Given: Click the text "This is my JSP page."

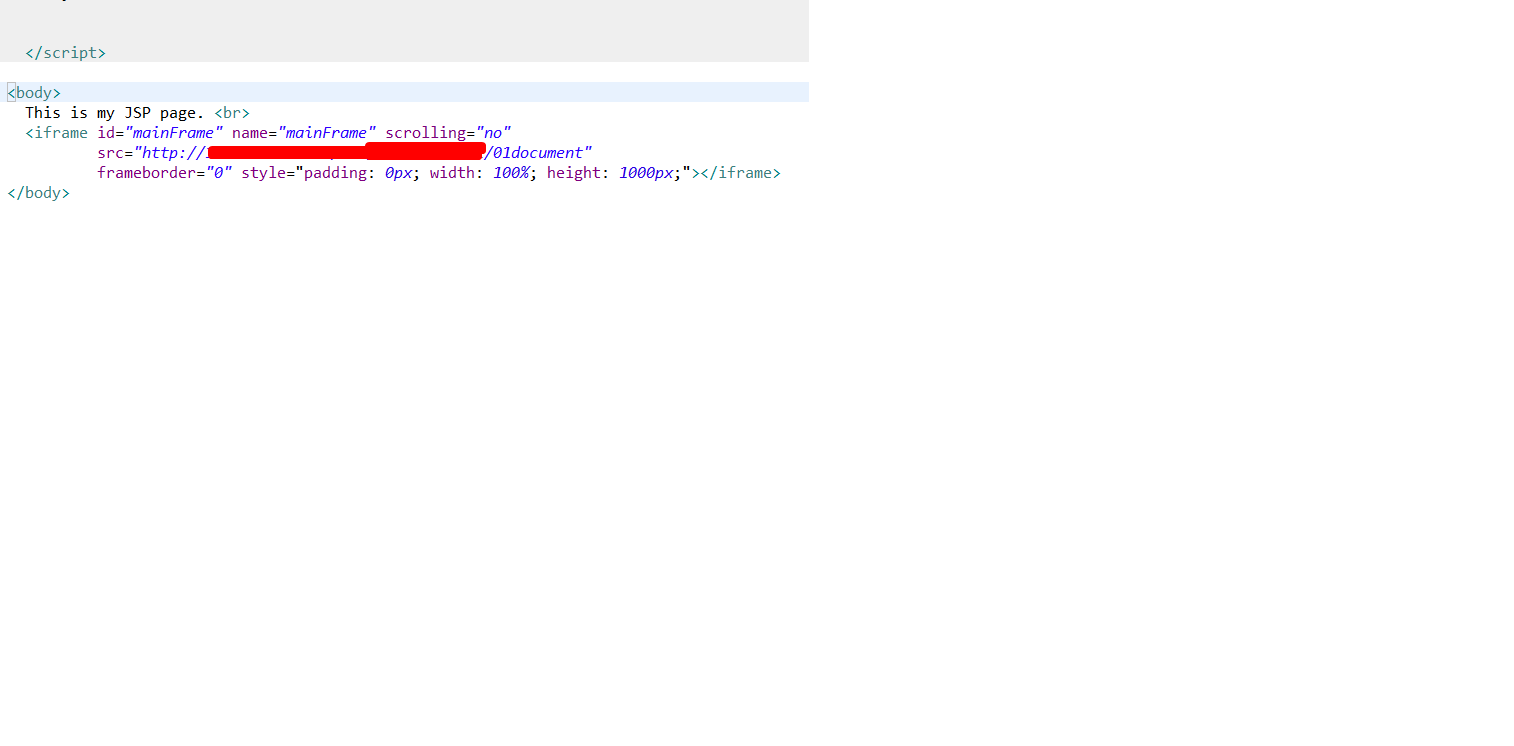Looking at the screenshot, I should point(115,113).
